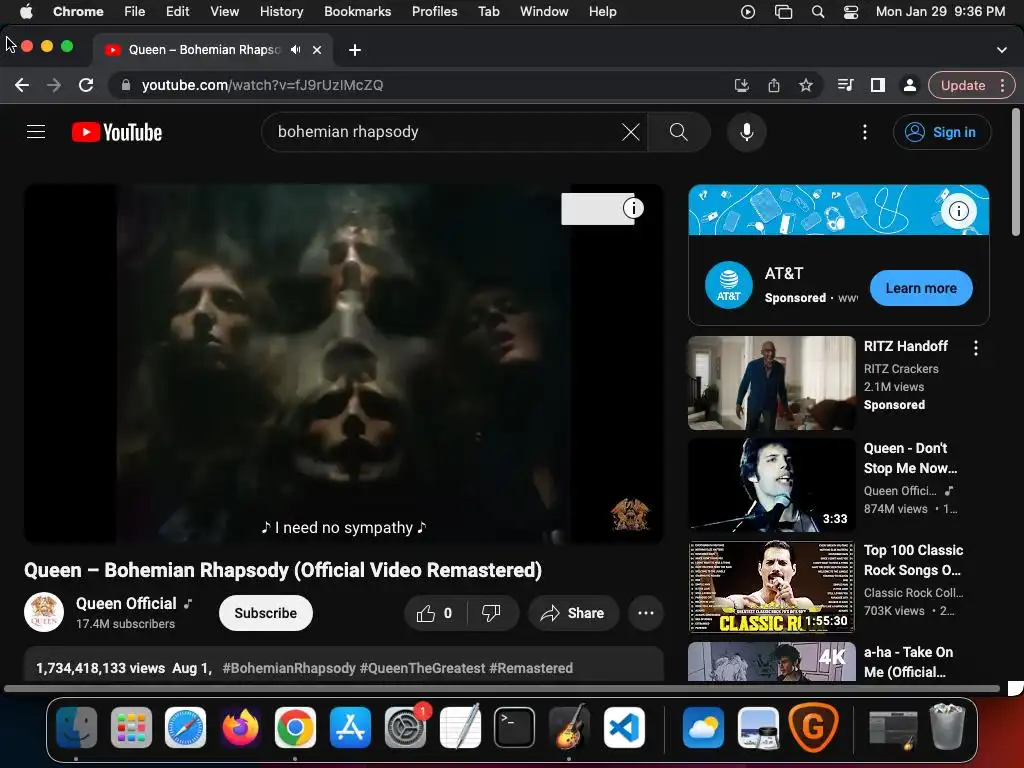Click the Update button in Chrome
Viewport: 1024px width, 768px height.
point(963,85)
